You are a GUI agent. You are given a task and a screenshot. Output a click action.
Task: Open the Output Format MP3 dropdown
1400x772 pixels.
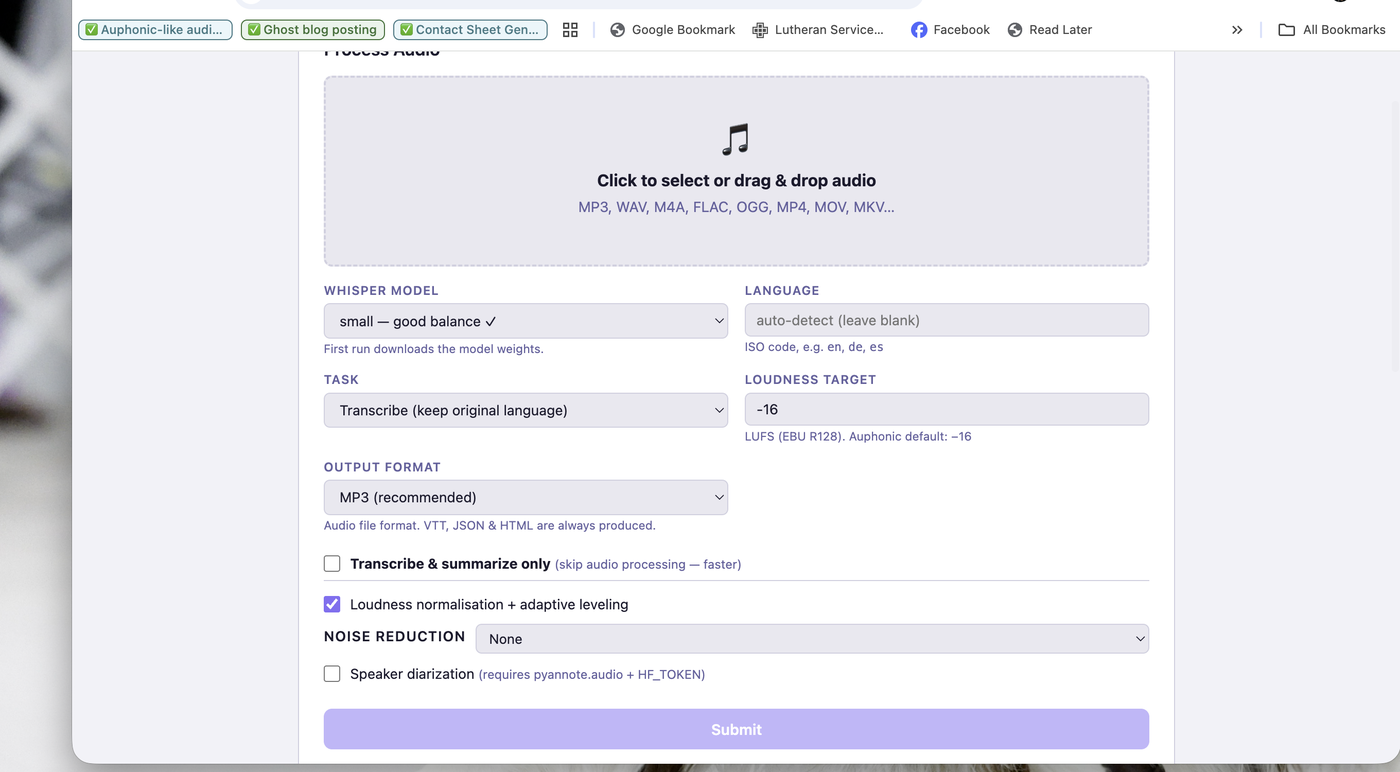pyautogui.click(x=526, y=497)
